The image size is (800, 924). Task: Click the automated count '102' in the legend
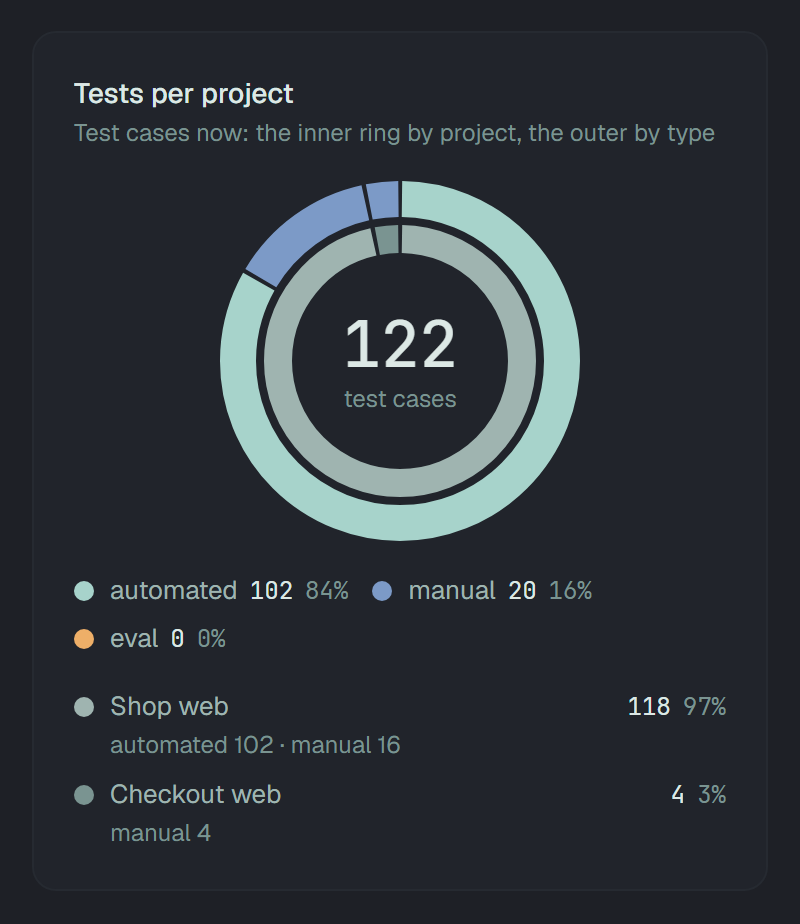[x=272, y=590]
